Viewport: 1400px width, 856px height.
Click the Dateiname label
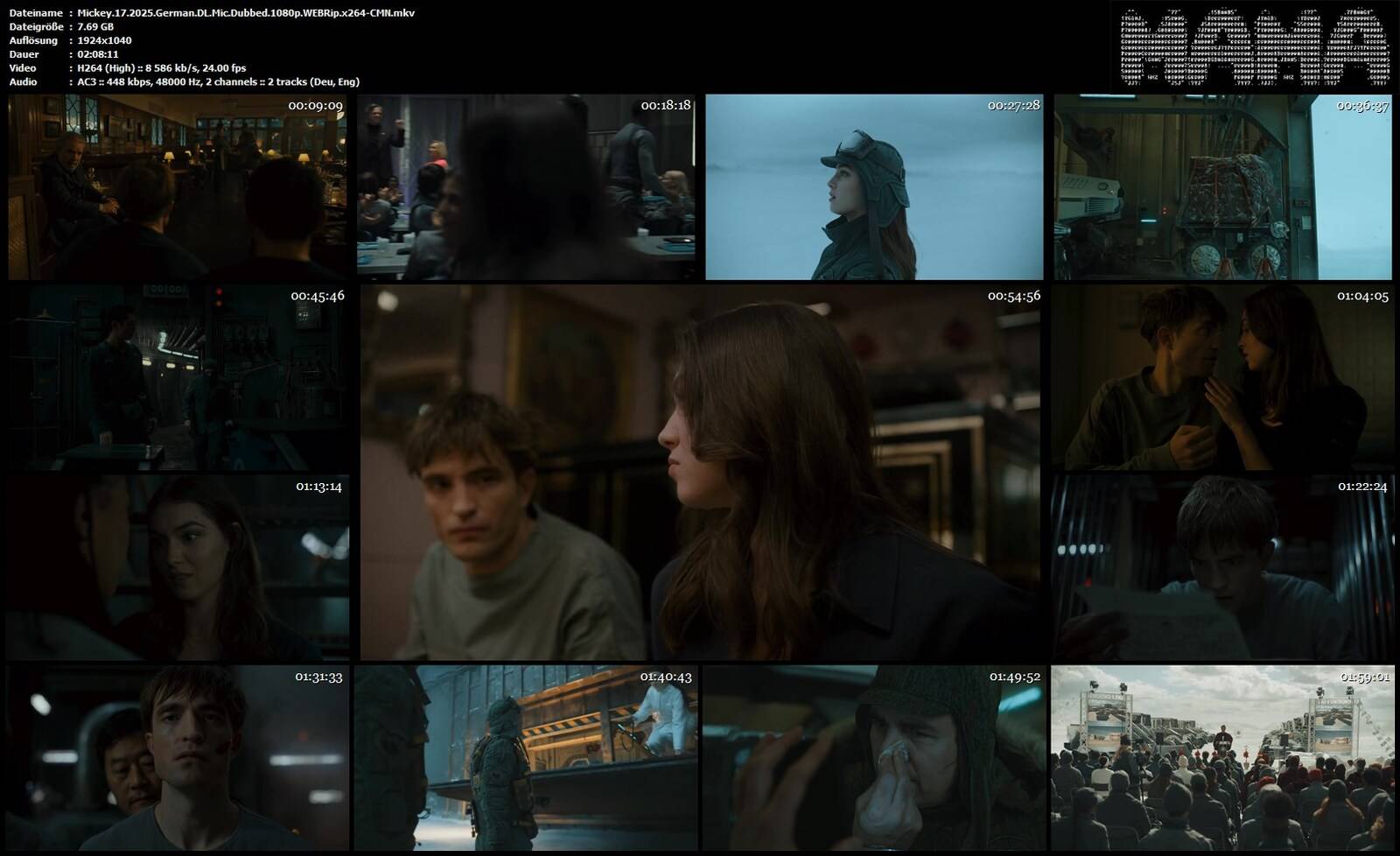pos(36,13)
